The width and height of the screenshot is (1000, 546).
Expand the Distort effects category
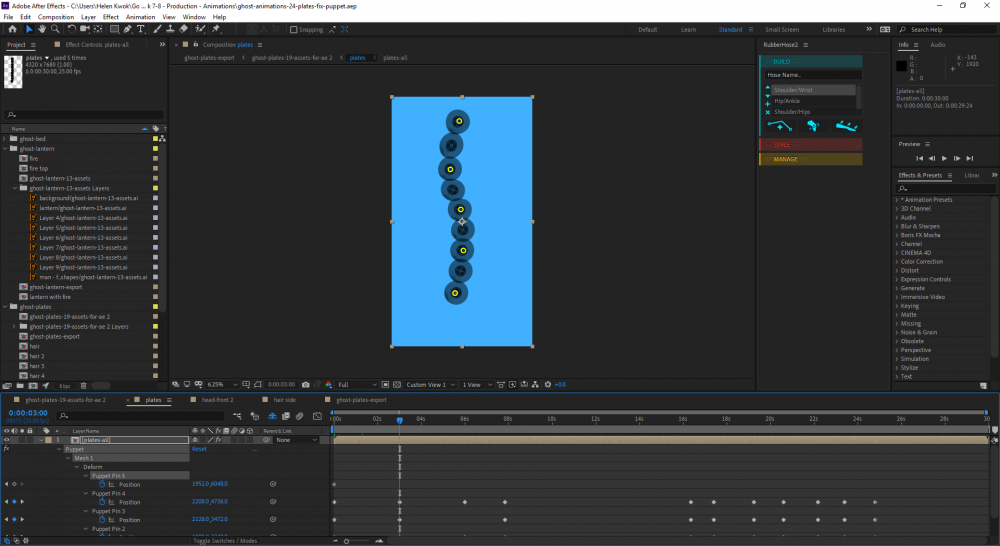point(897,270)
